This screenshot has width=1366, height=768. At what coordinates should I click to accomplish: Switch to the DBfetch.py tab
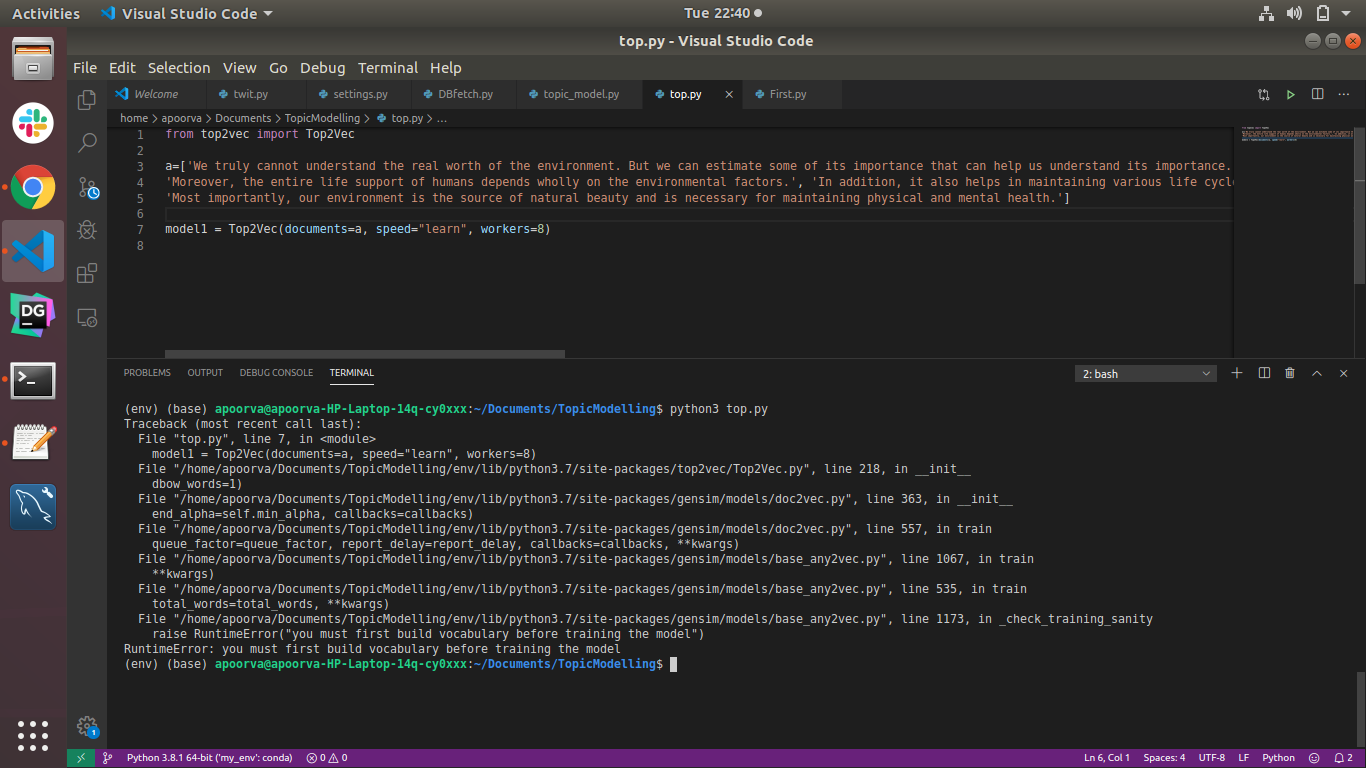(x=464, y=94)
